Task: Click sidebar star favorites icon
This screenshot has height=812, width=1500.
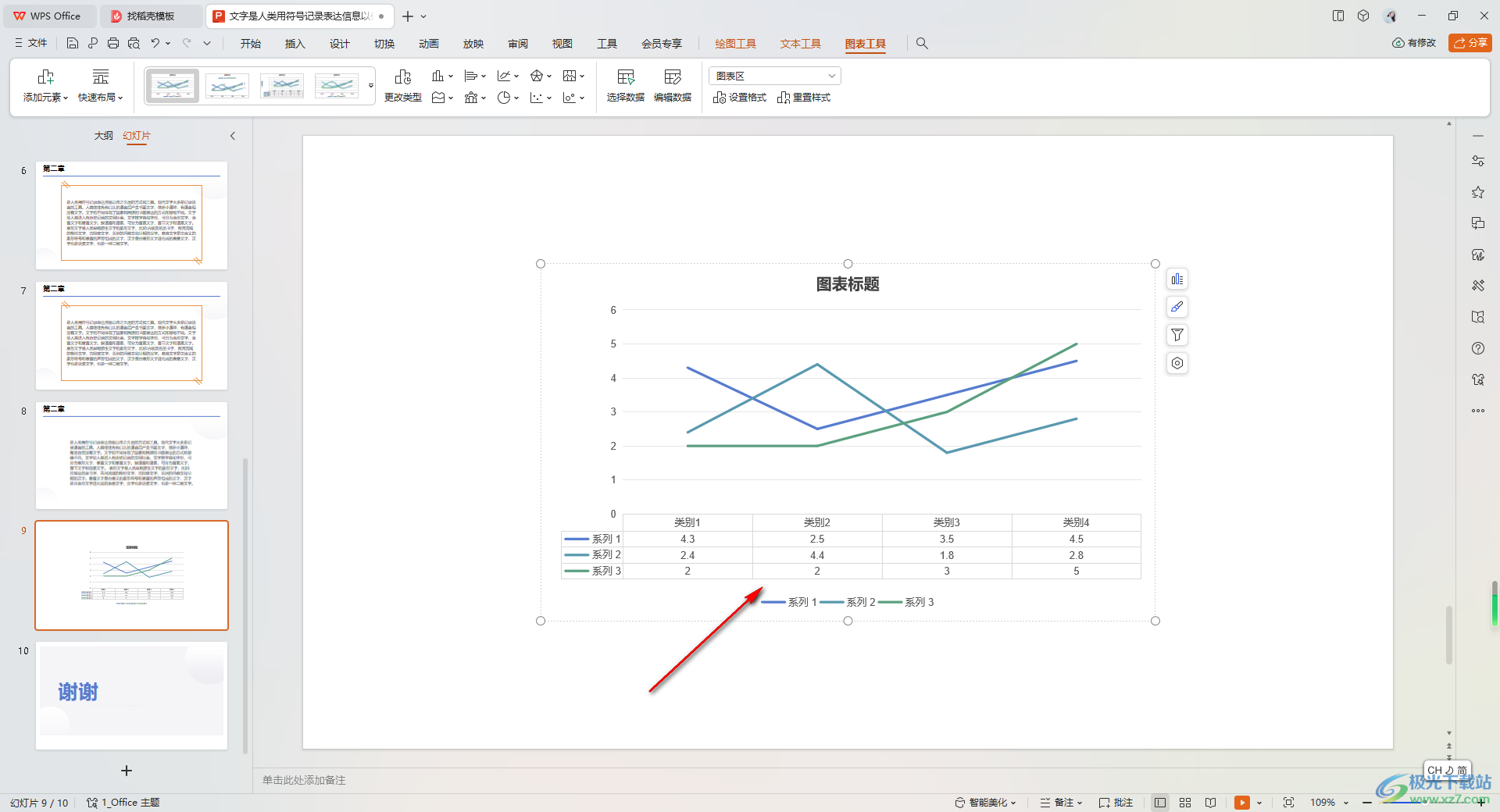Action: click(x=1478, y=192)
